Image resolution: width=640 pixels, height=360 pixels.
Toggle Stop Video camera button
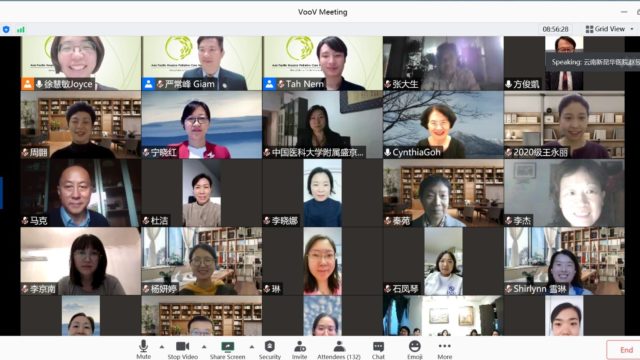pos(182,350)
